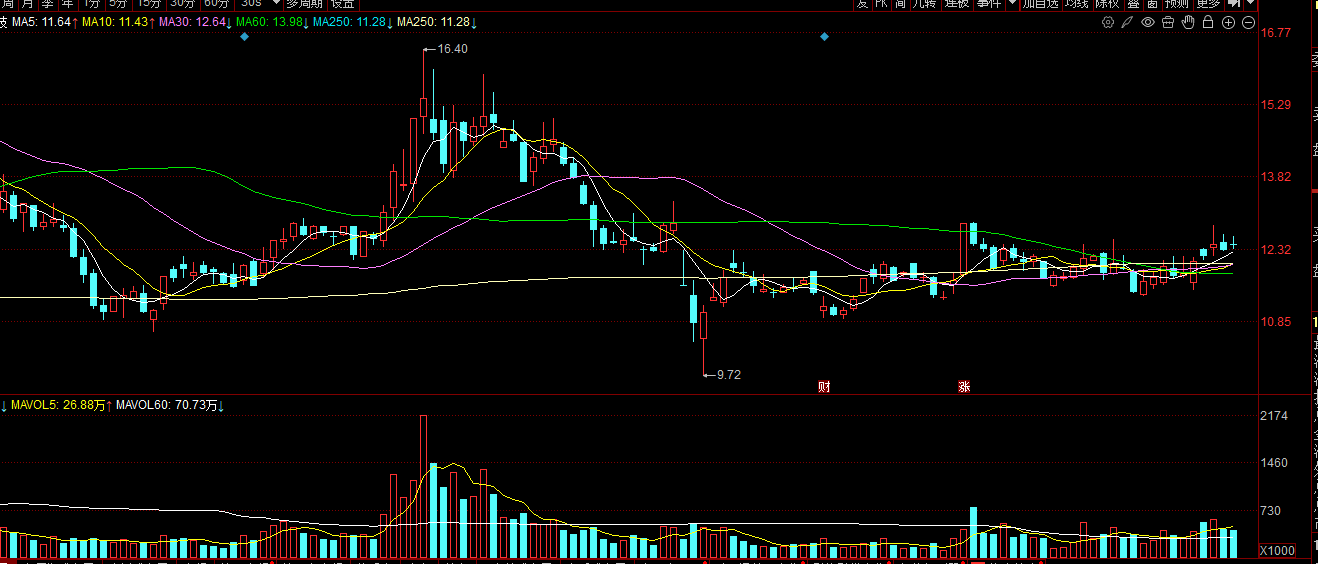Click the 13.82 price axis value

click(1275, 177)
